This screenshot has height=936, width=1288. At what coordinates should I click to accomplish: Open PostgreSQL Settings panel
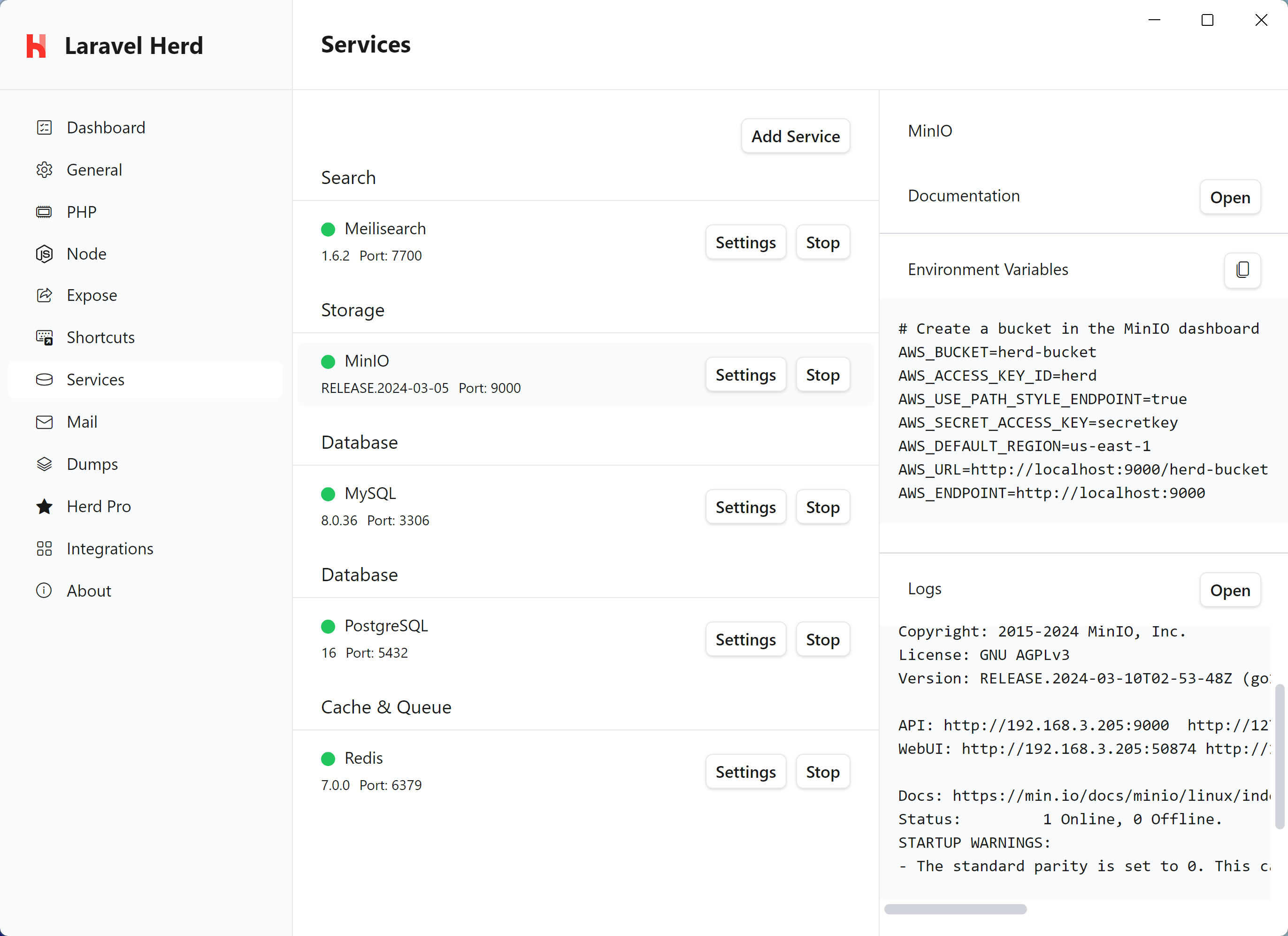[x=745, y=639]
